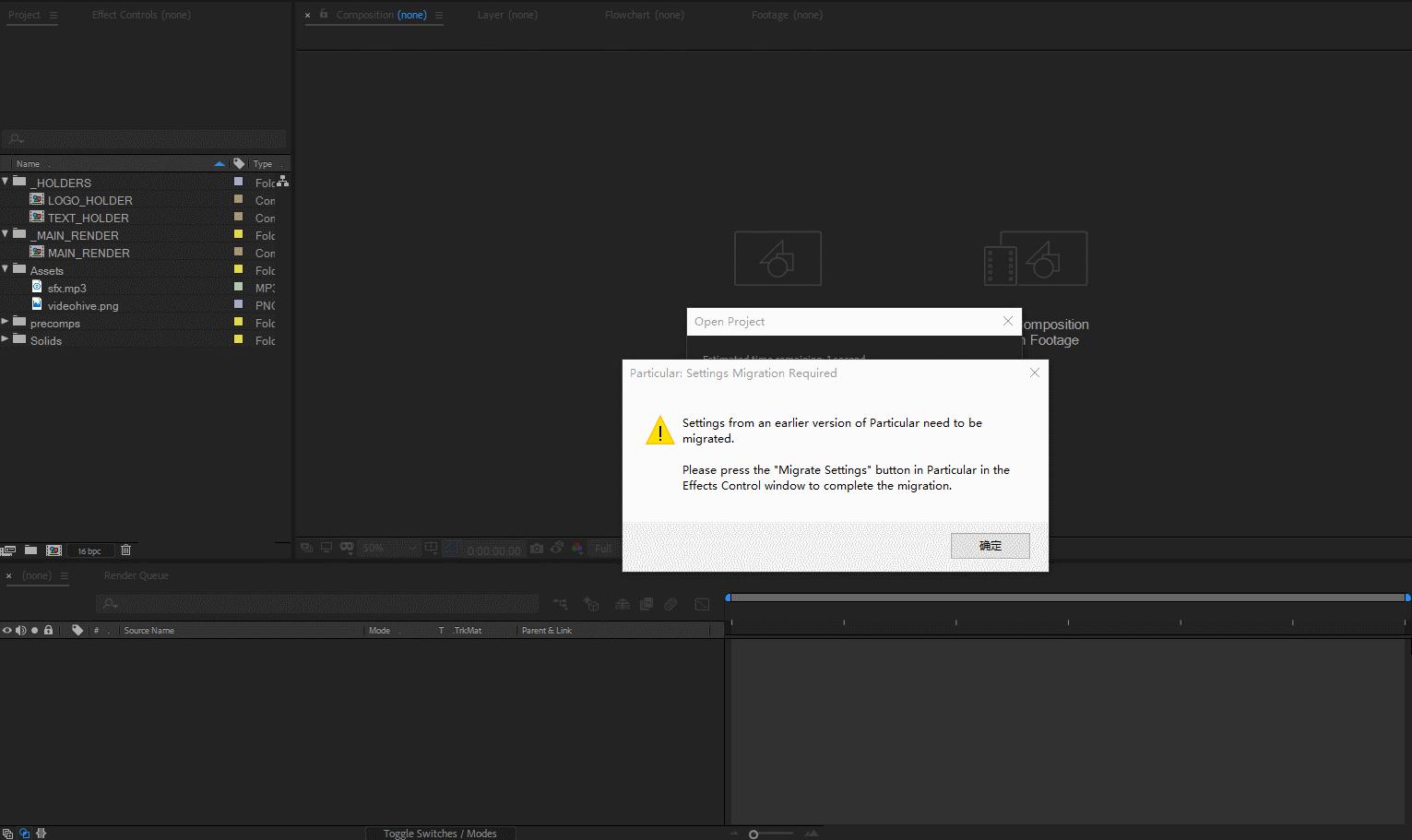Click the videohive.png file icon
1412x840 pixels.
(37, 305)
